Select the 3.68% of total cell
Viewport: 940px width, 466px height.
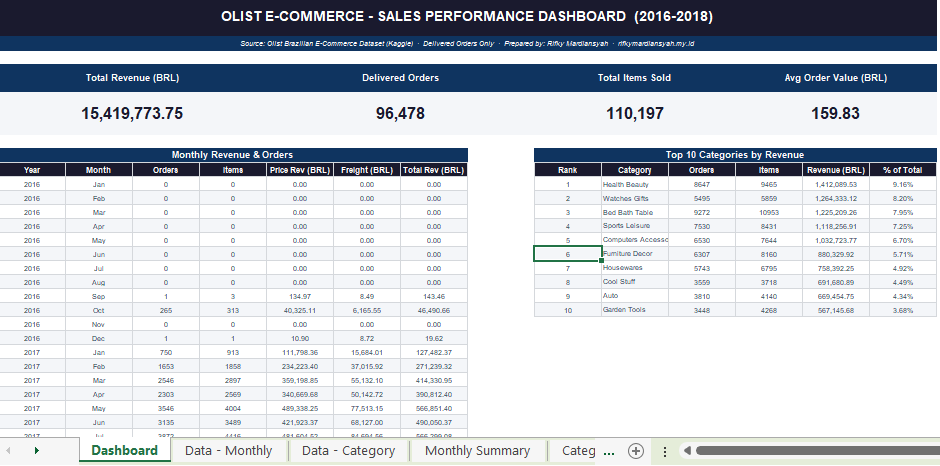click(902, 310)
